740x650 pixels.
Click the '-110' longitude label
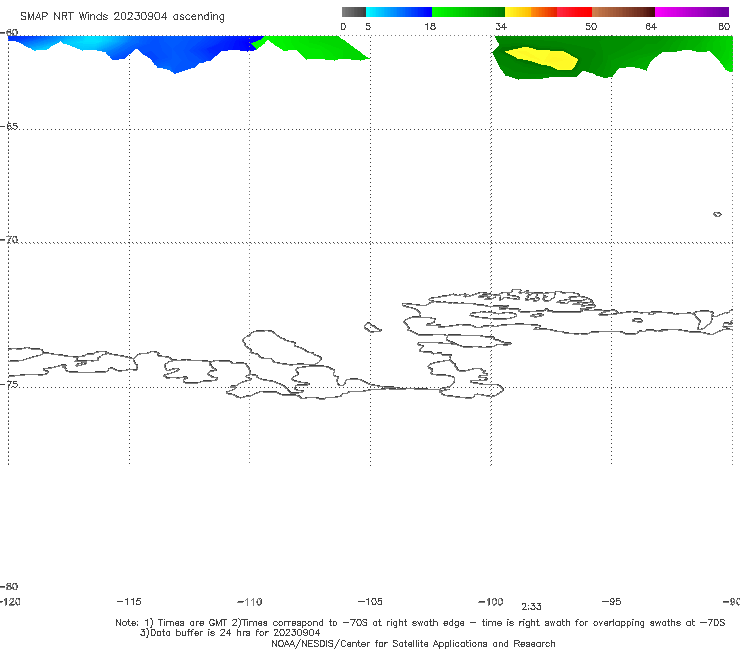tap(250, 602)
